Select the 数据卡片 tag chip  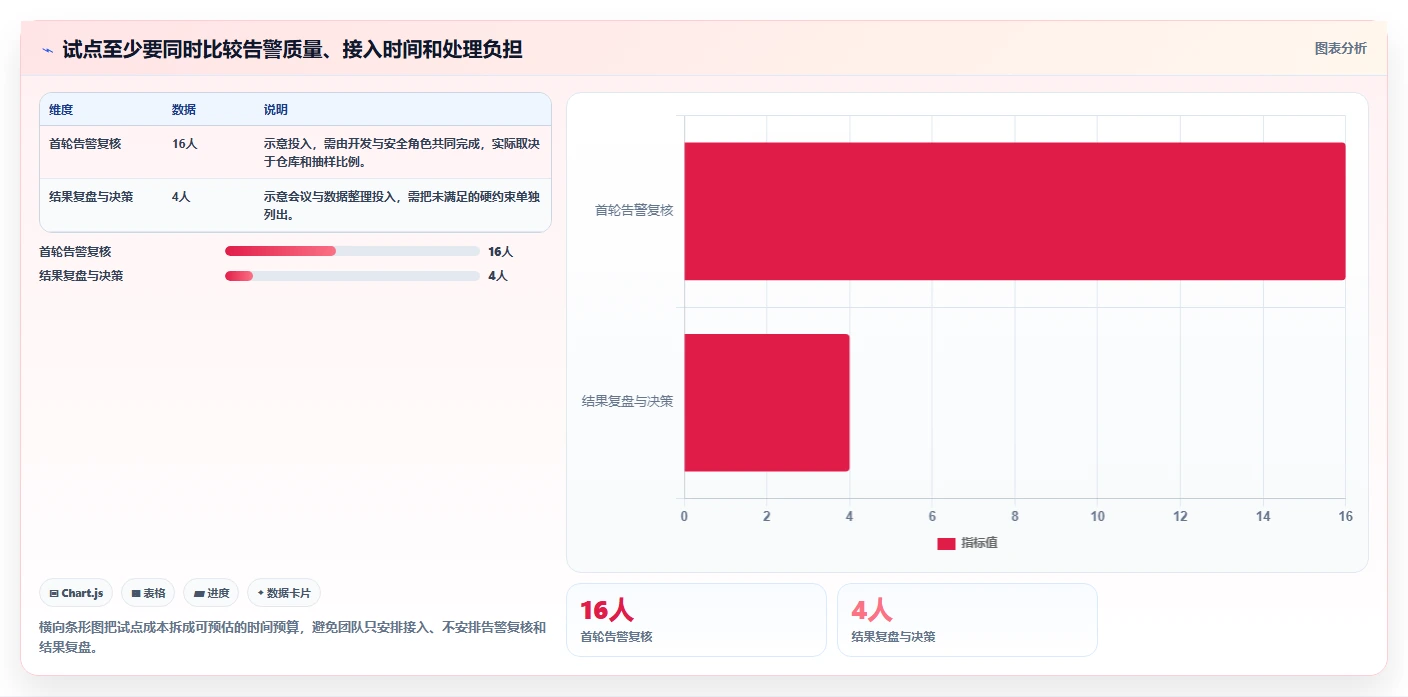click(284, 593)
